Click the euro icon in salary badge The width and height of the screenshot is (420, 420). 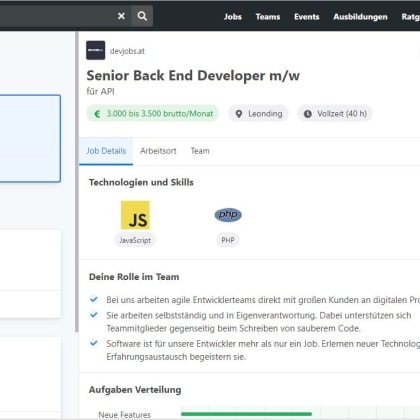97,114
